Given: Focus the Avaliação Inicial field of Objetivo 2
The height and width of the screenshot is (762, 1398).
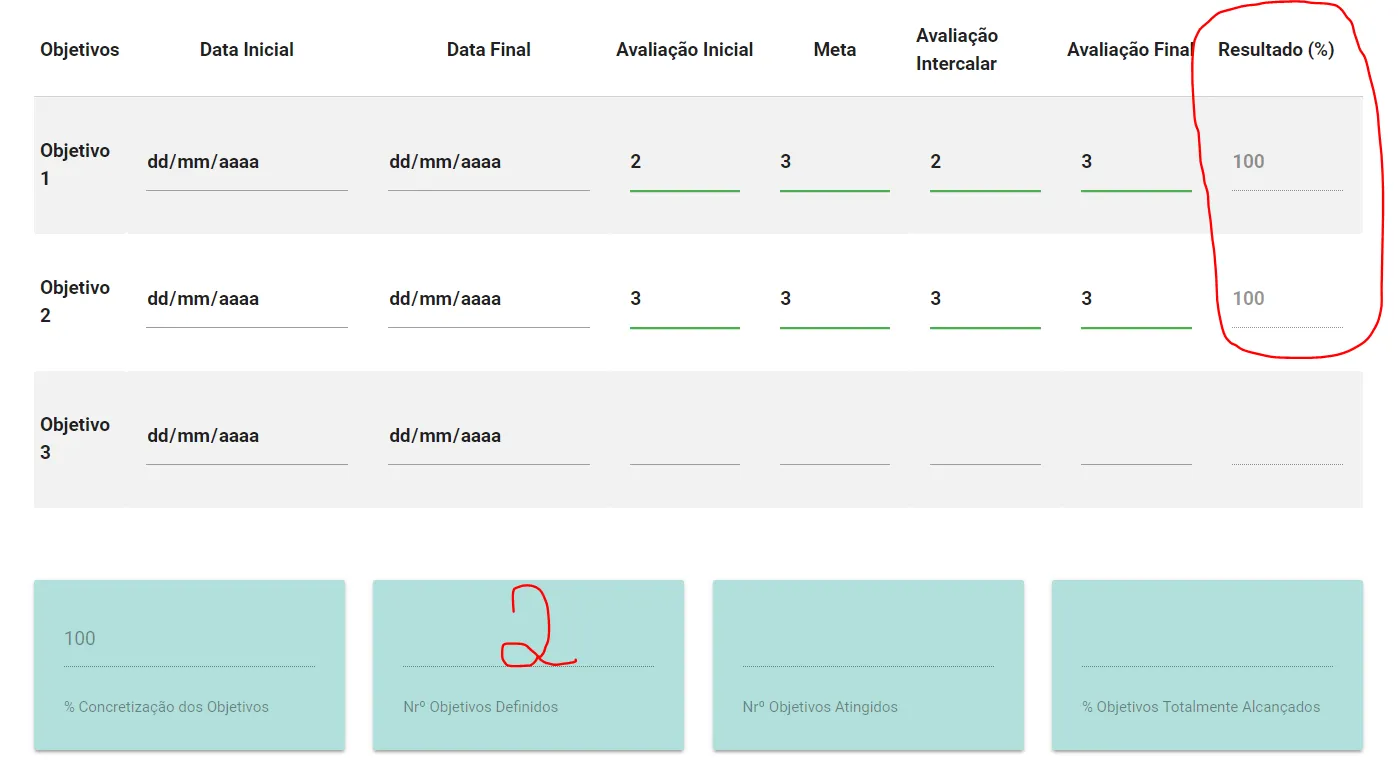Looking at the screenshot, I should point(684,299).
